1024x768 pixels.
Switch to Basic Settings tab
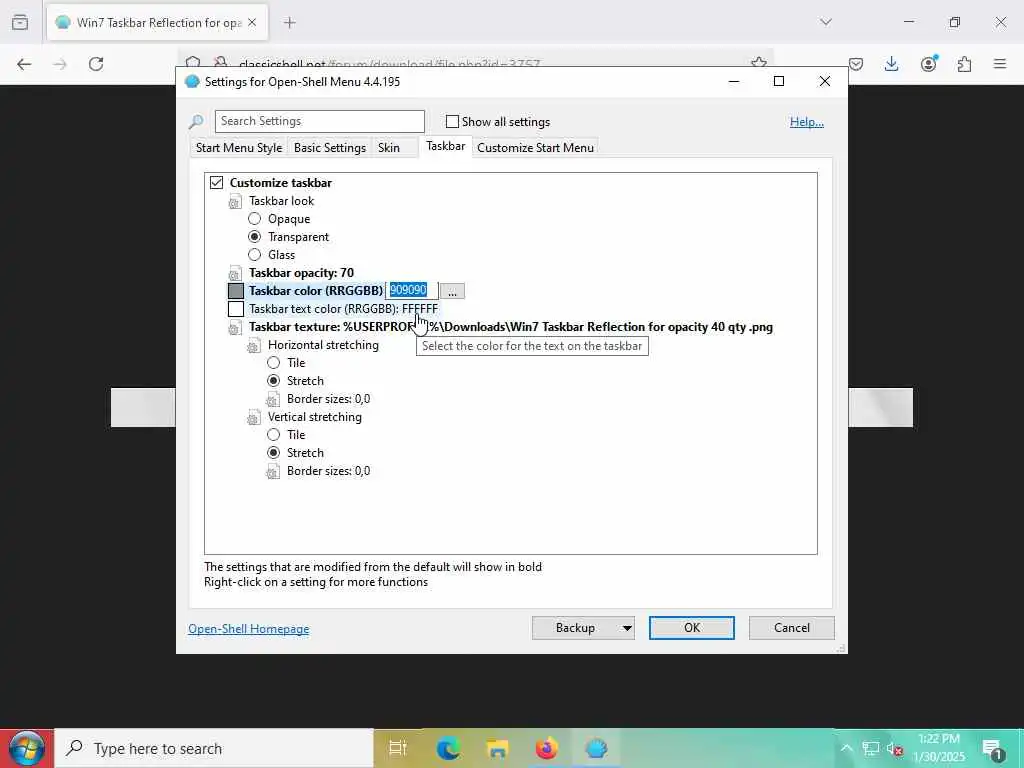coord(330,148)
